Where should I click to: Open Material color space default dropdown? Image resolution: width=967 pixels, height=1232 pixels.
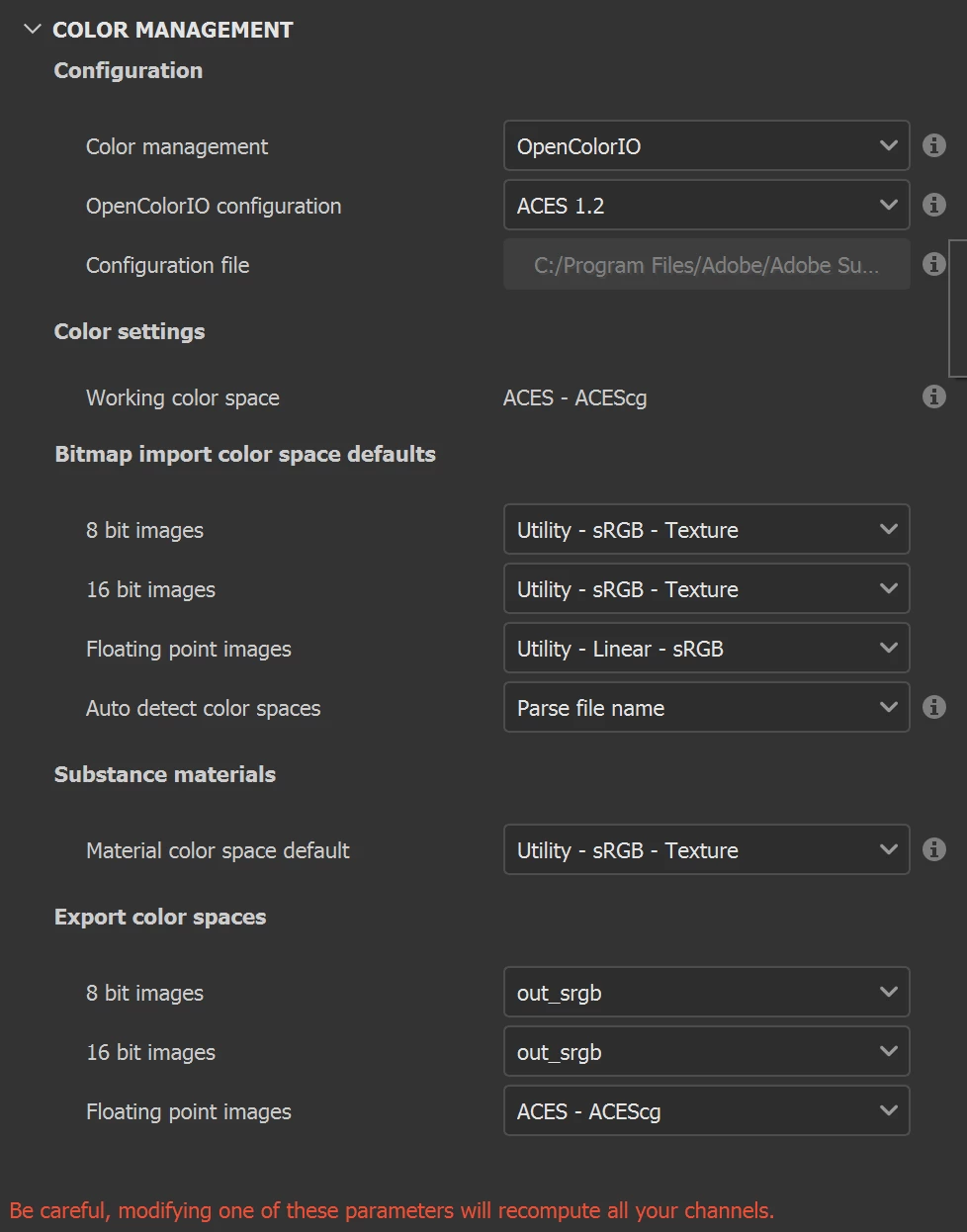(x=706, y=850)
